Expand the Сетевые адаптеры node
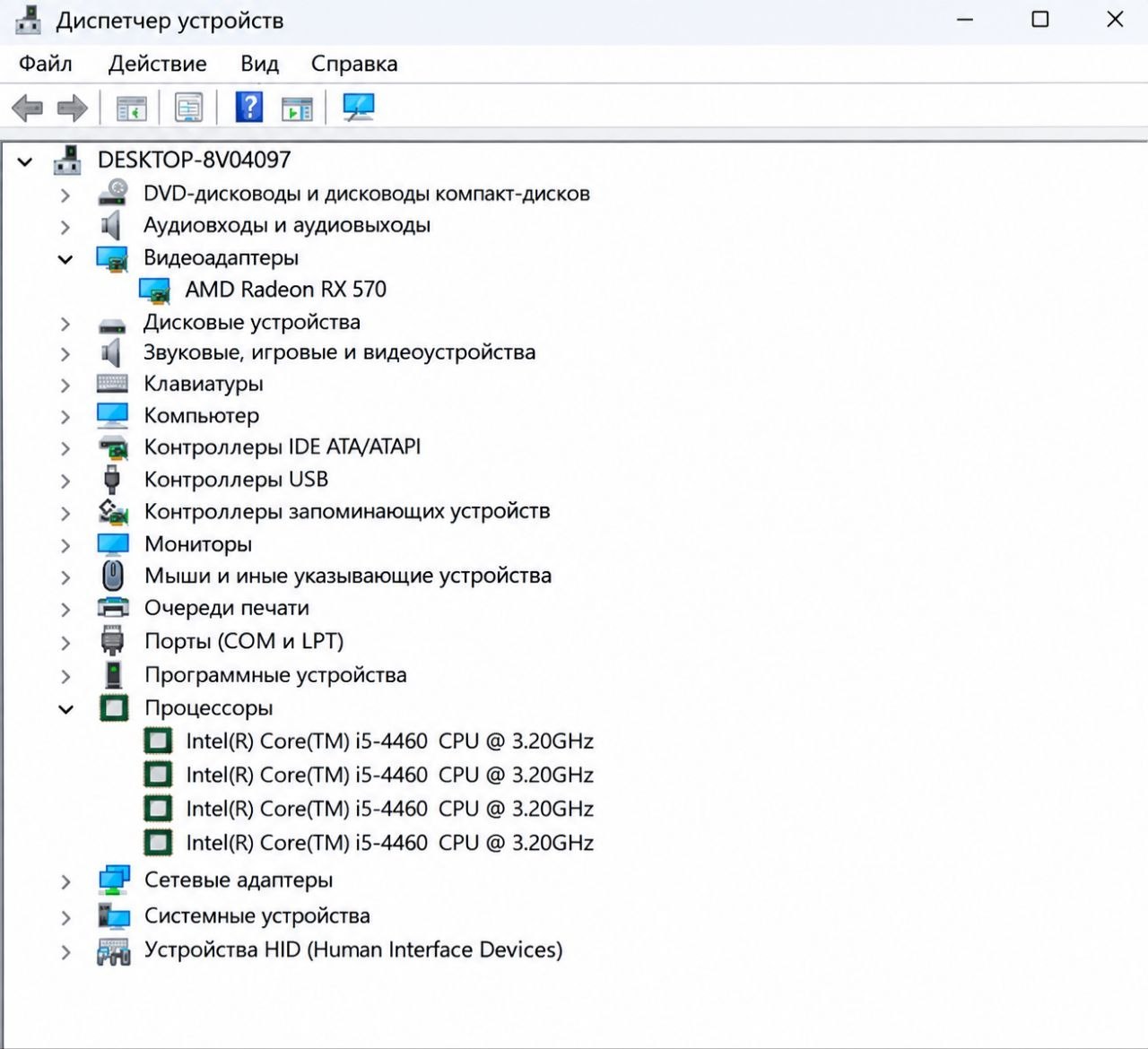The height and width of the screenshot is (1049, 1148). (x=65, y=882)
